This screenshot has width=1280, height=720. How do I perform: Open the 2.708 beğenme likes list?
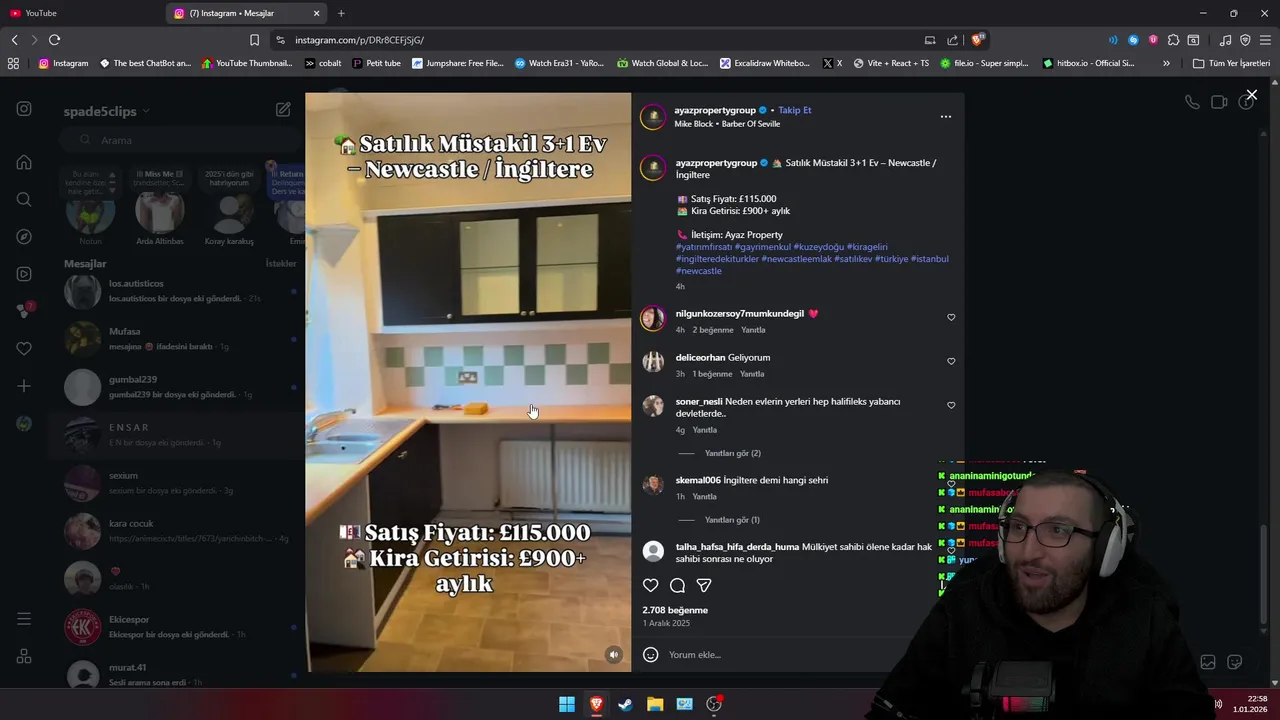675,610
